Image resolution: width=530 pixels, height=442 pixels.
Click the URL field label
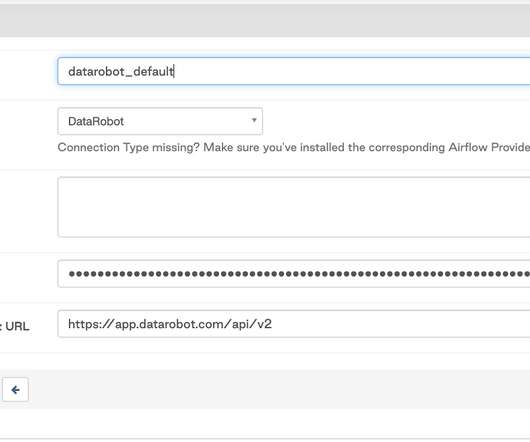coord(15,326)
